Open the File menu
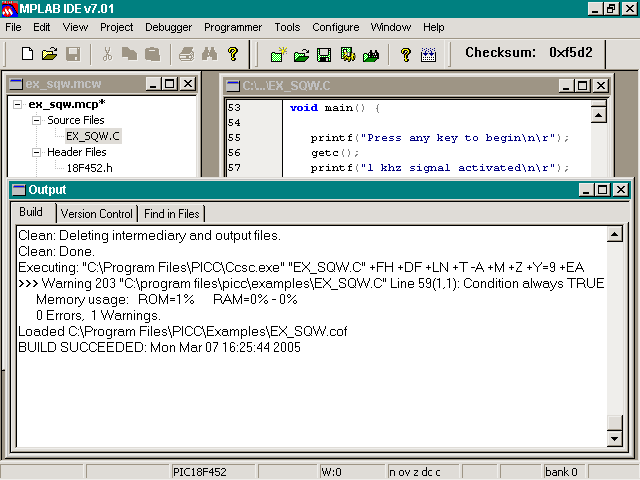The image size is (640, 480). [x=13, y=27]
